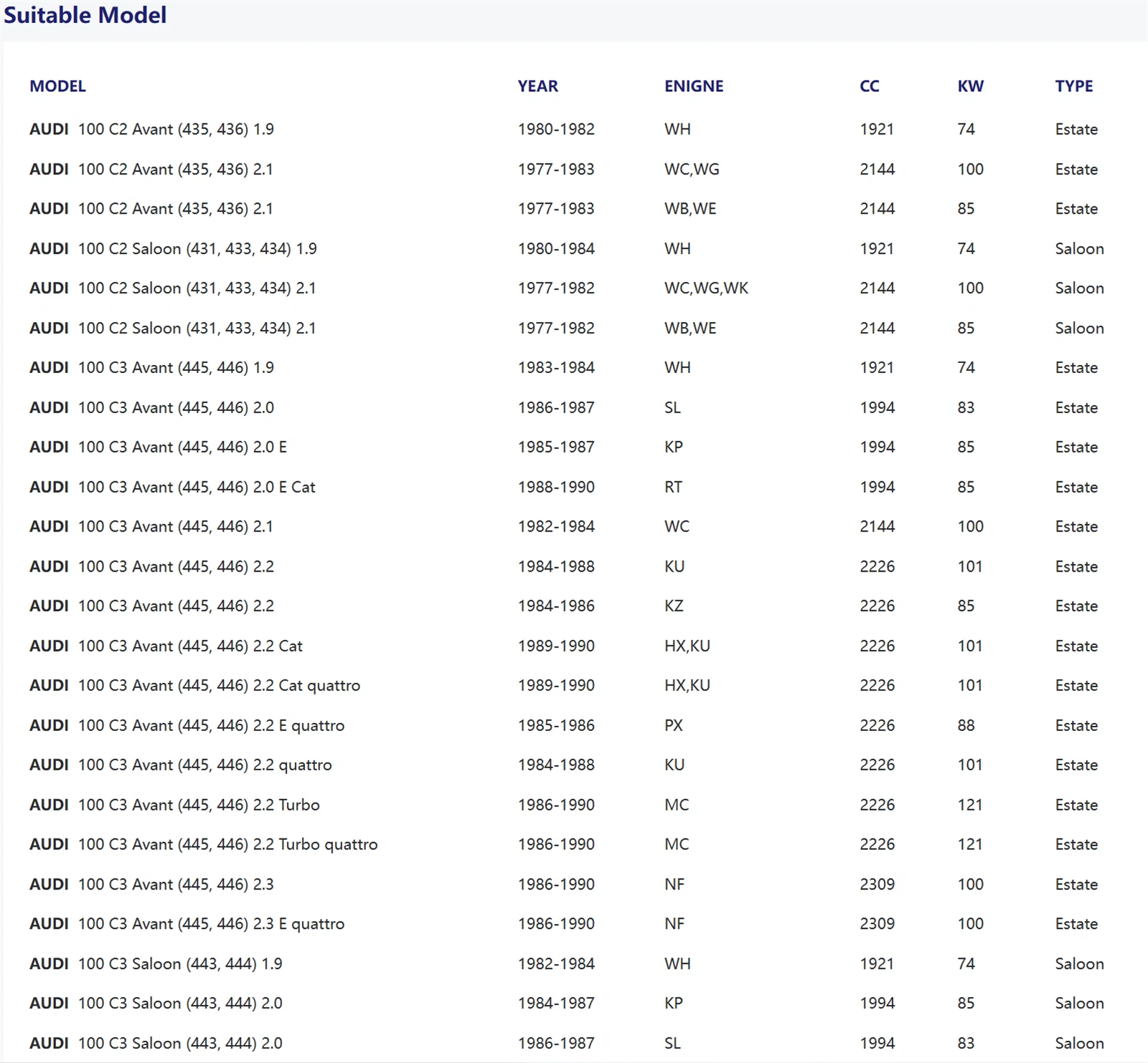Select the CC column header
This screenshot has height=1063, width=1148.
click(870, 86)
